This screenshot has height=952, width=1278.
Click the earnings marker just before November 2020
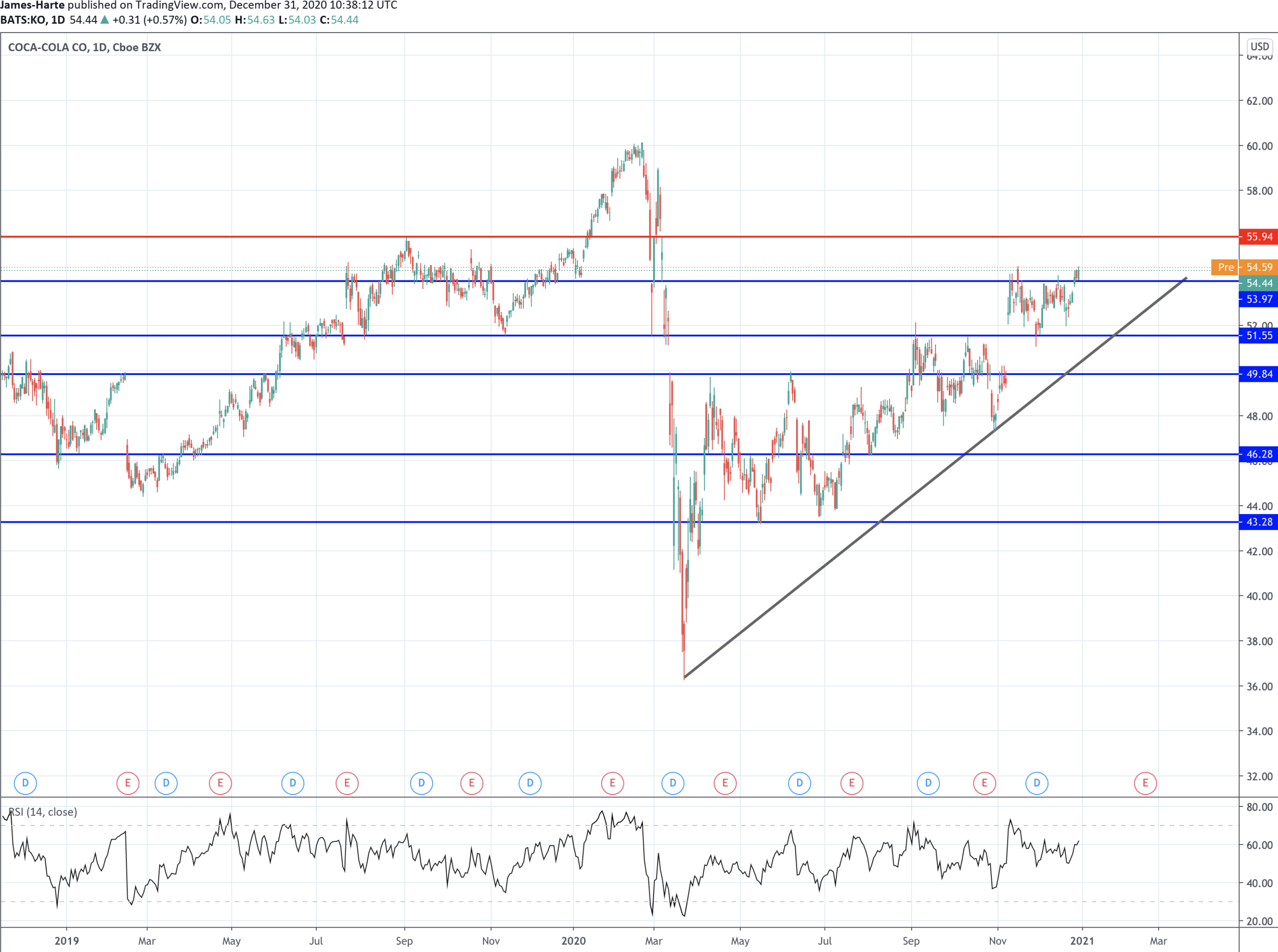984,783
